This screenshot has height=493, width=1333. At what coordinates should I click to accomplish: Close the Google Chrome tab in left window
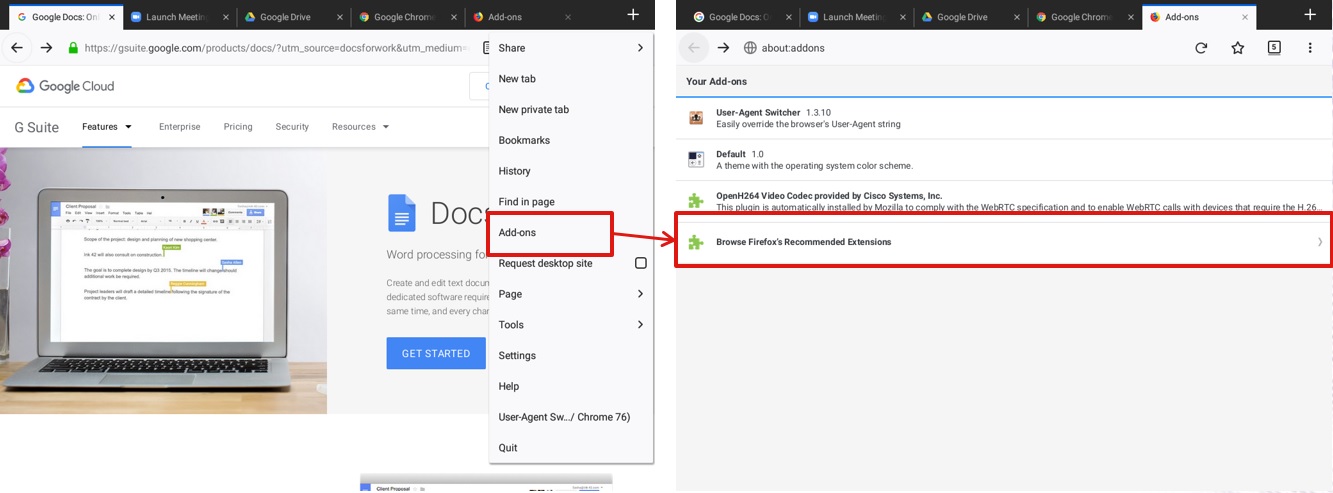[x=455, y=17]
